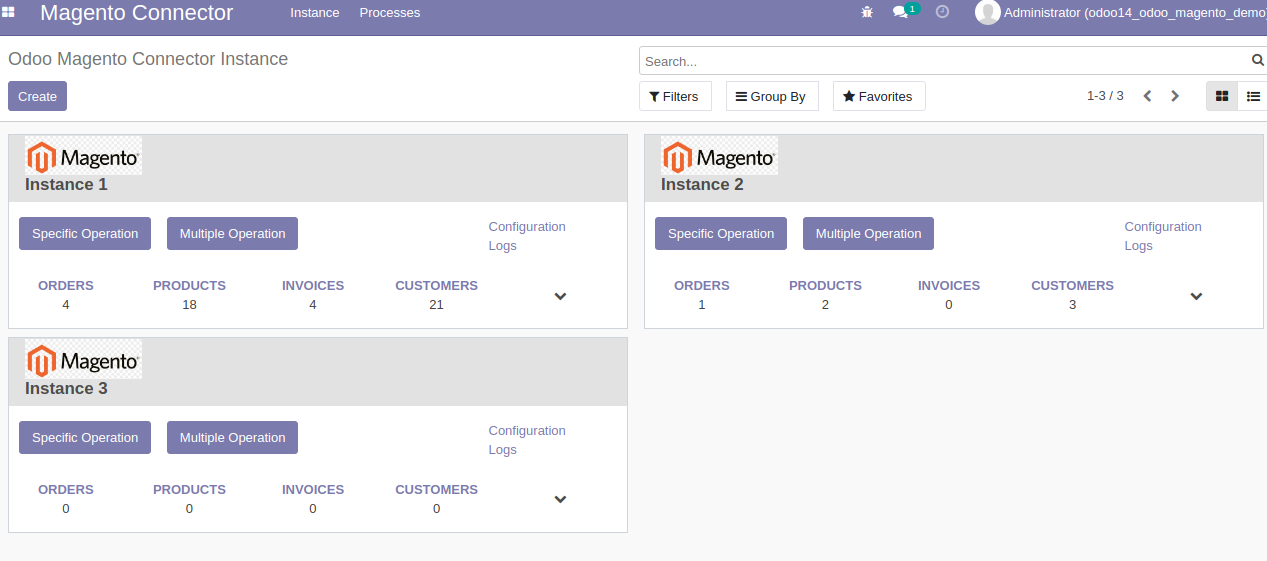
Task: Open Customers count of Instance 2
Action: tap(1072, 295)
